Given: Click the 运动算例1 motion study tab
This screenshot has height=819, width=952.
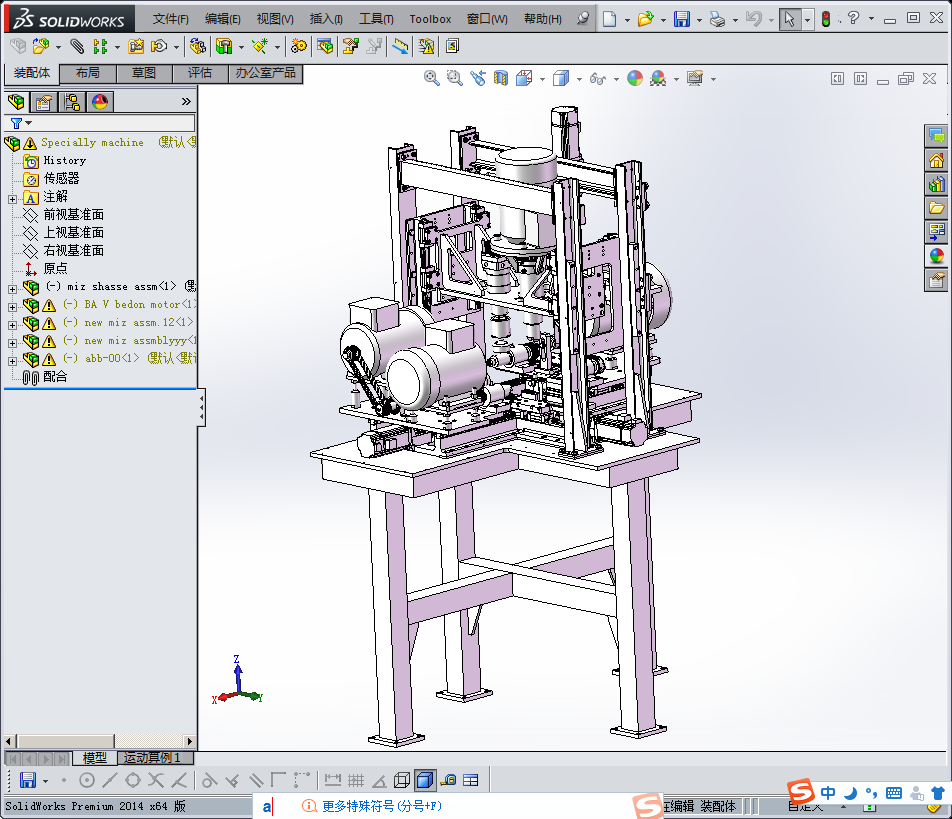Looking at the screenshot, I should coord(152,758).
